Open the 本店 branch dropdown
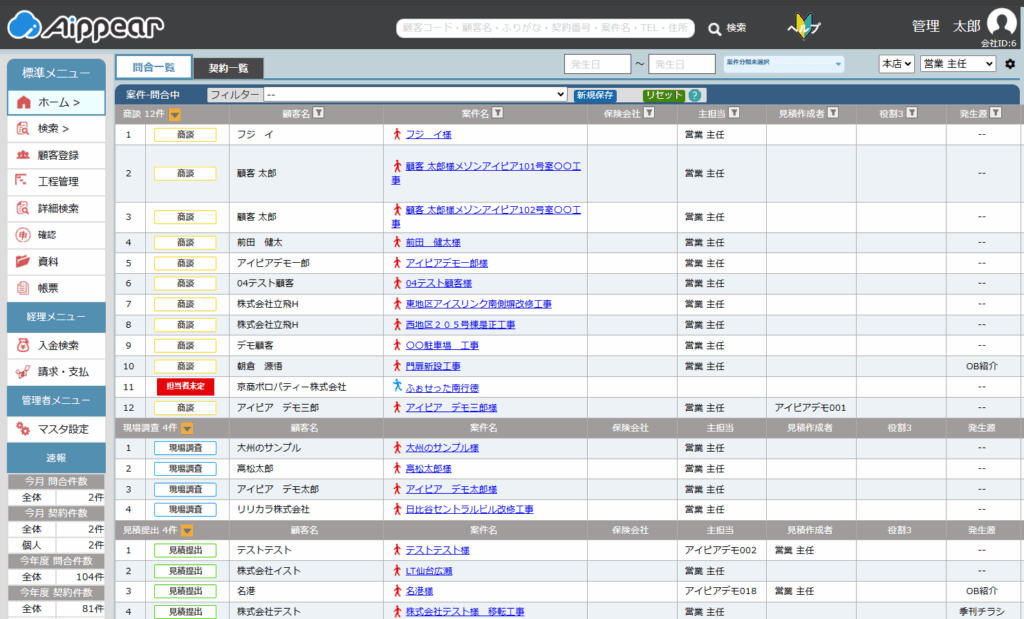 click(x=896, y=64)
